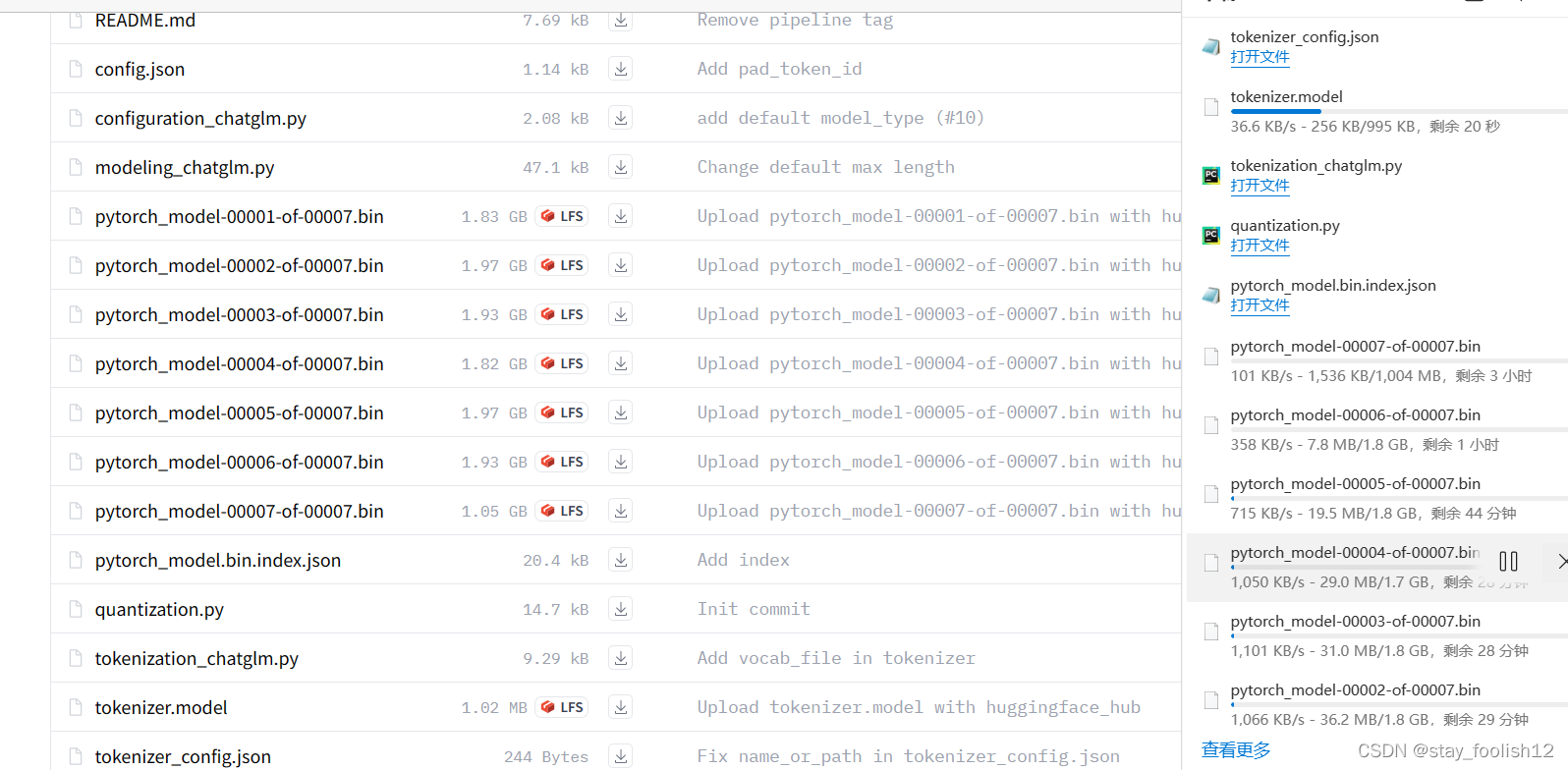Pause the pytorch_model-00004-of-00007.bin download
Viewport: 1568px width, 770px height.
(x=1508, y=562)
